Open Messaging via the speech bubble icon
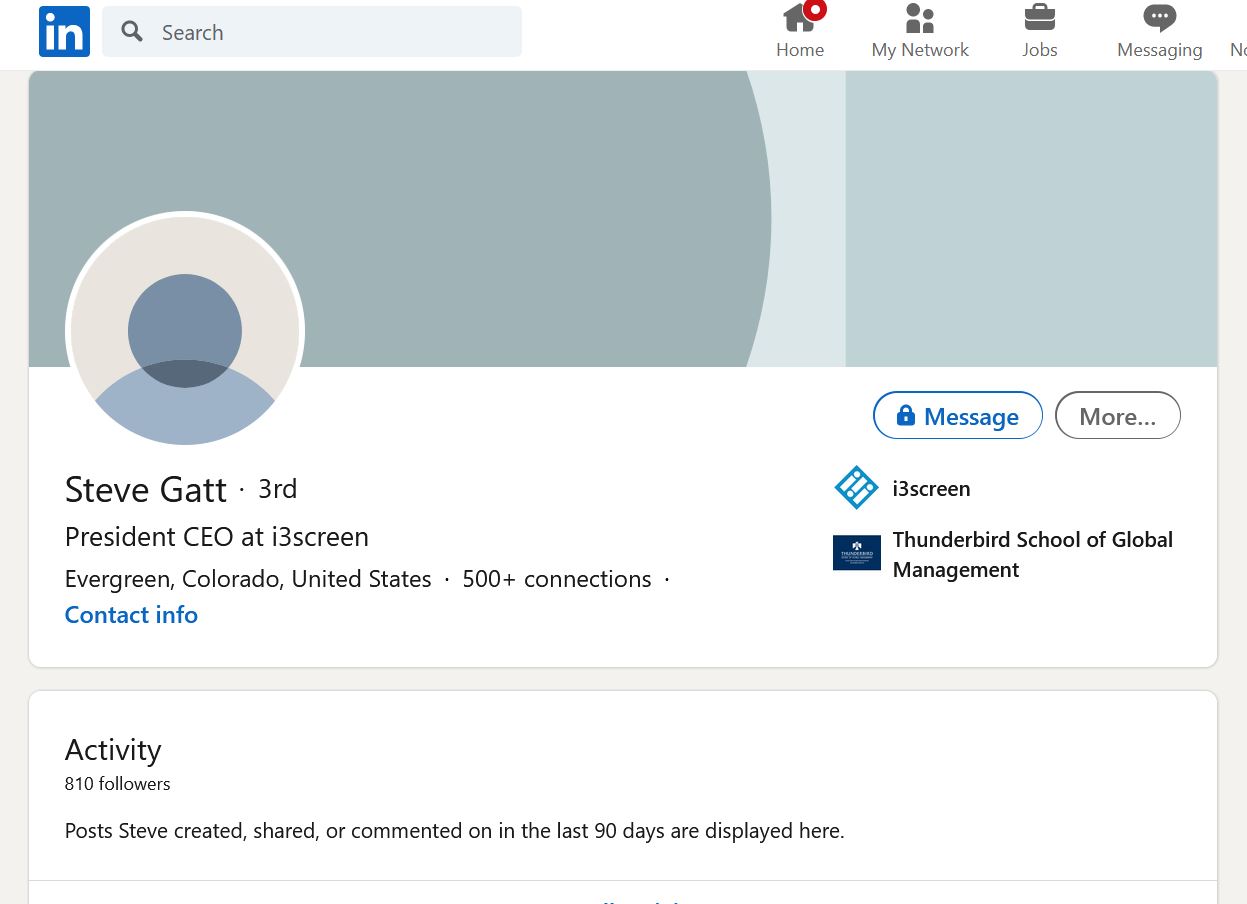 point(1159,19)
